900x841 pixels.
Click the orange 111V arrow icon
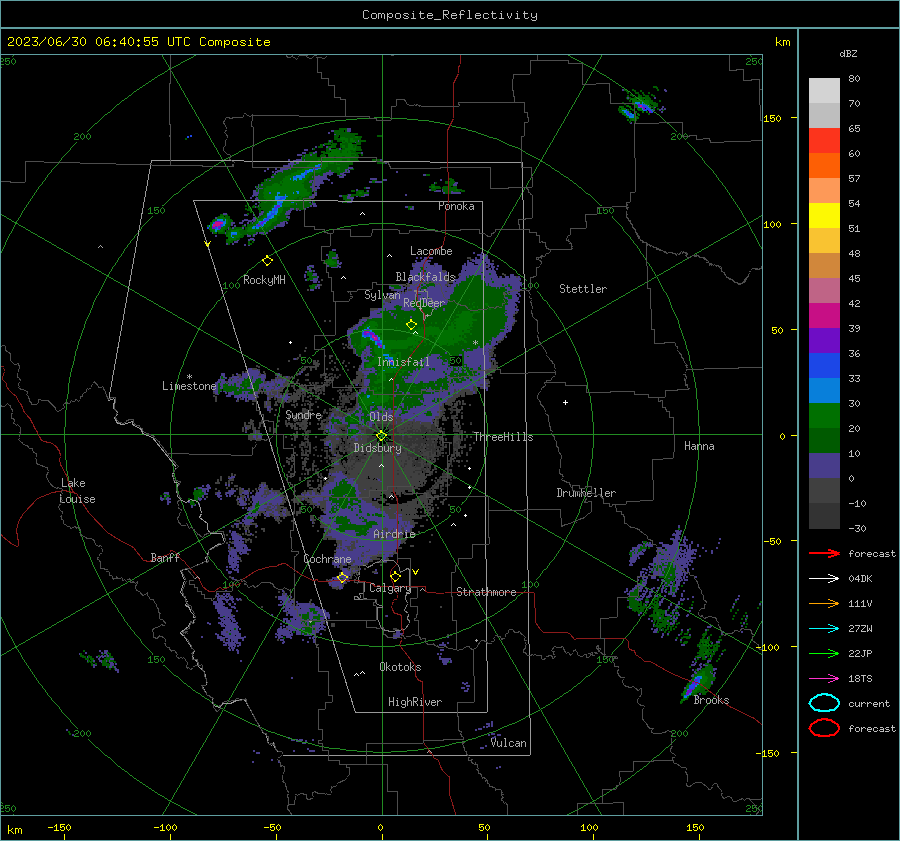click(x=824, y=603)
